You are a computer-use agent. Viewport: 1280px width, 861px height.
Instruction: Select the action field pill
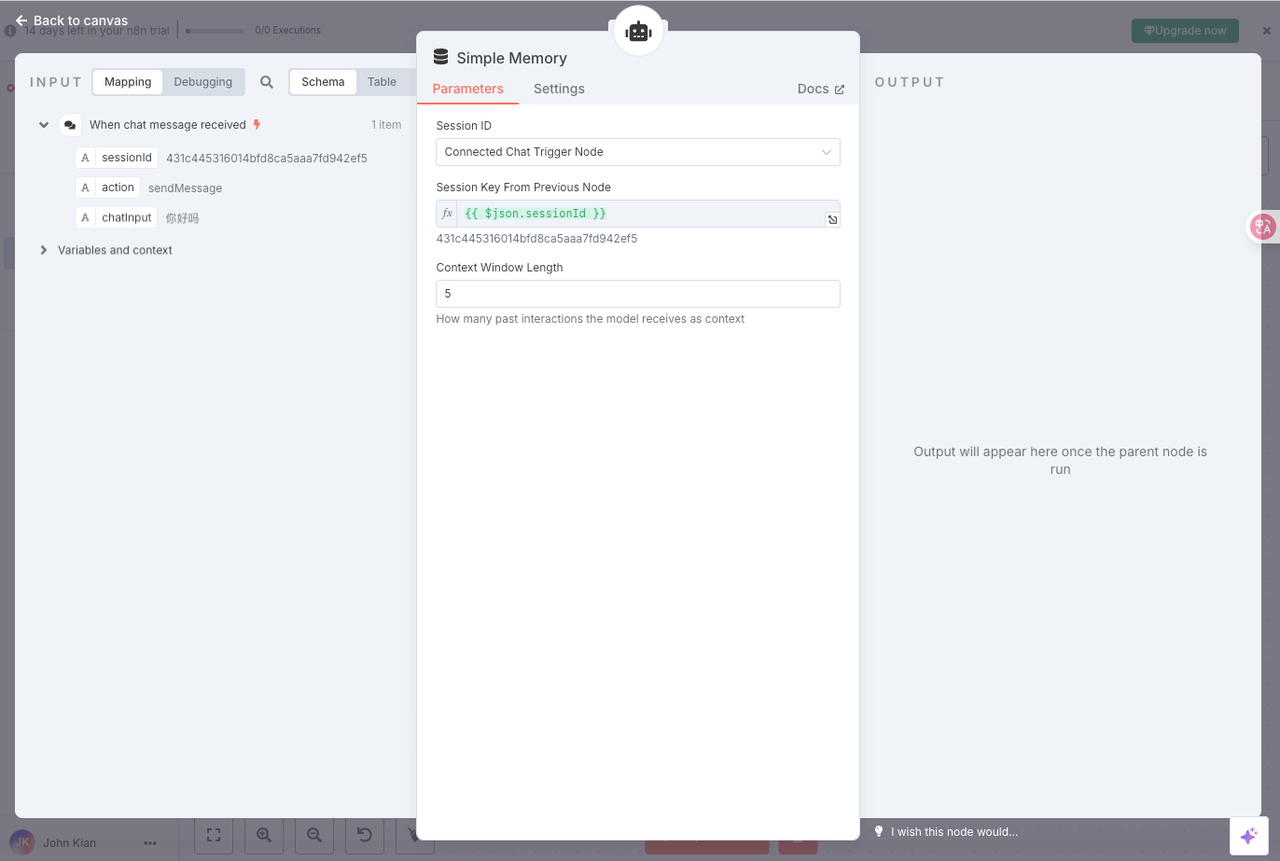(x=108, y=188)
